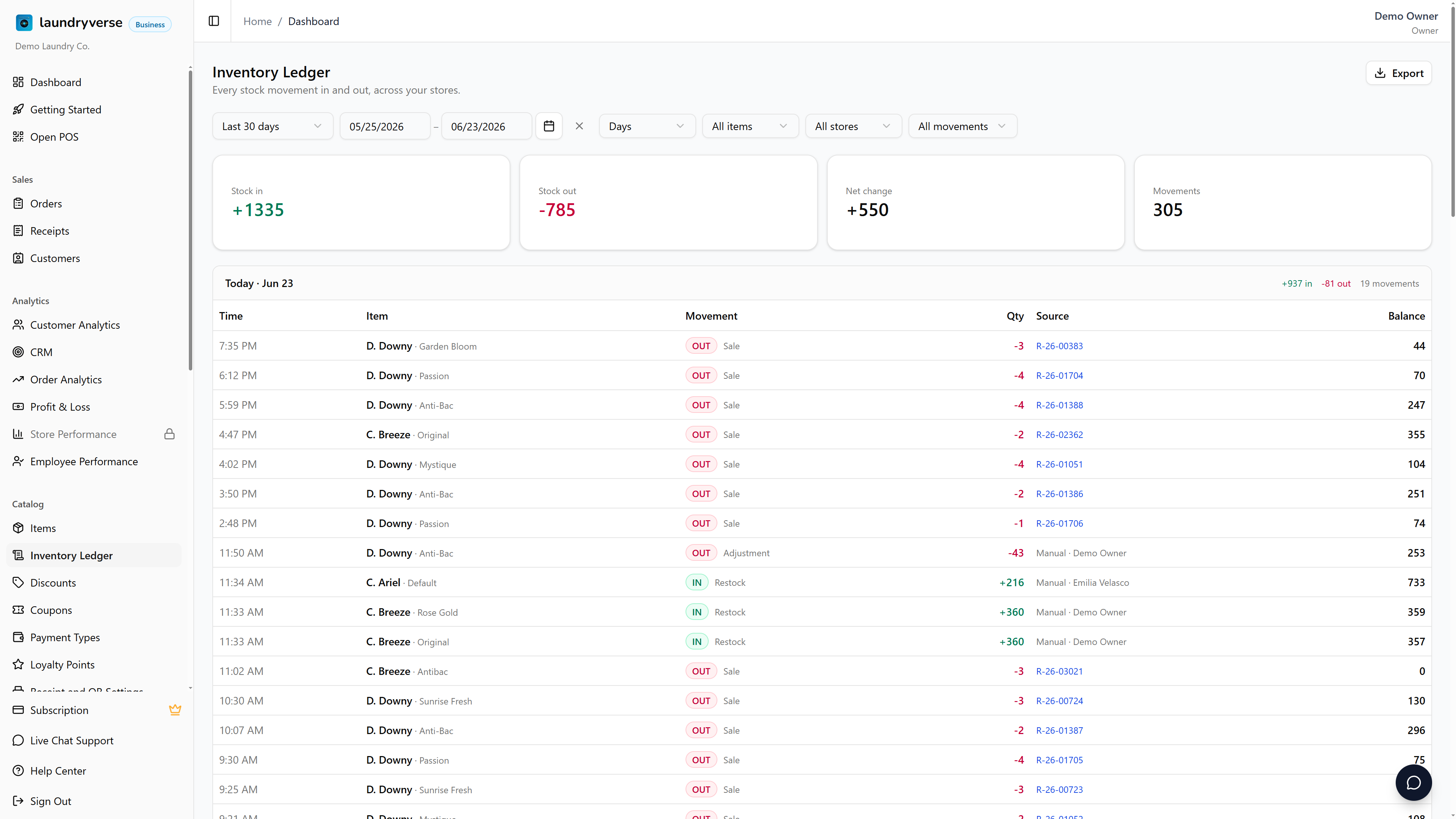Click the Payment Types wallet icon
Viewport: 1456px width, 819px height.
[x=18, y=637]
